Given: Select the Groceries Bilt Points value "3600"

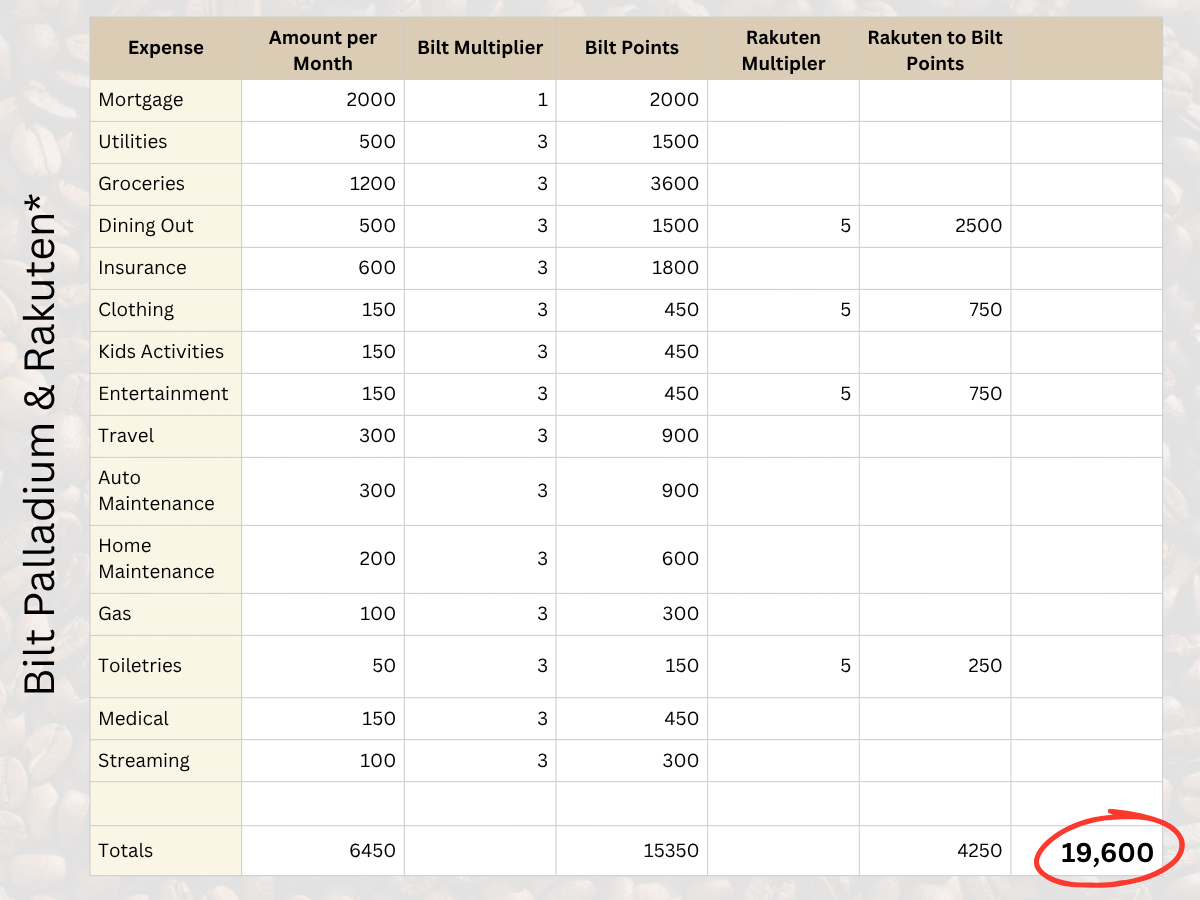Looking at the screenshot, I should click(673, 184).
